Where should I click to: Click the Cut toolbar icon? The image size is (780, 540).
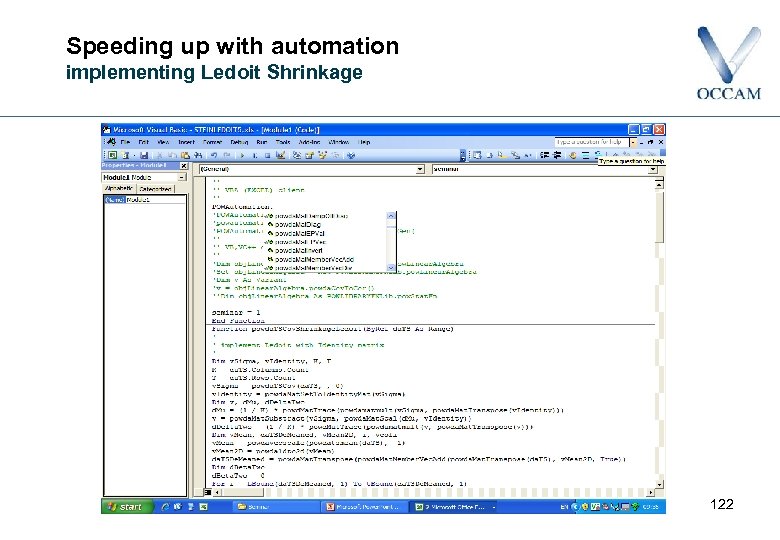click(x=160, y=155)
